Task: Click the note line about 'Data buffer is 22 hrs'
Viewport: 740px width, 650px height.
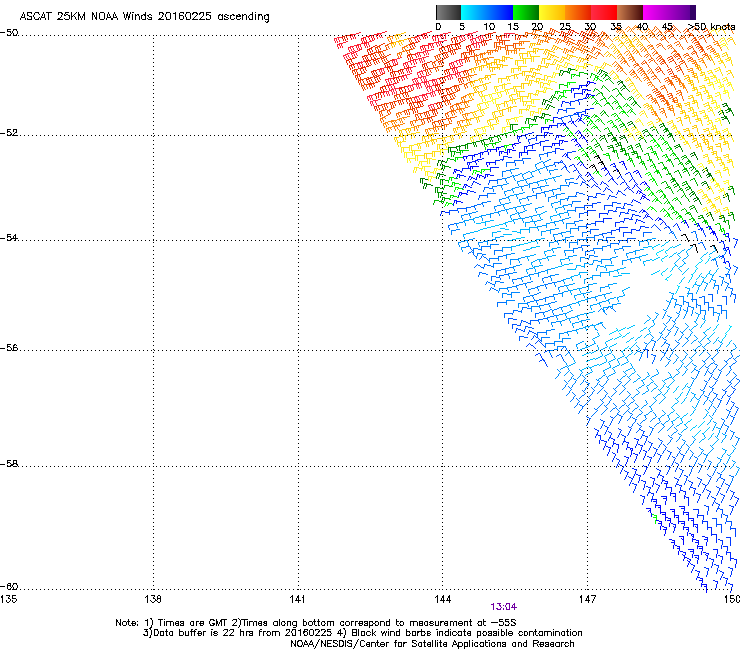Action: coord(362,633)
